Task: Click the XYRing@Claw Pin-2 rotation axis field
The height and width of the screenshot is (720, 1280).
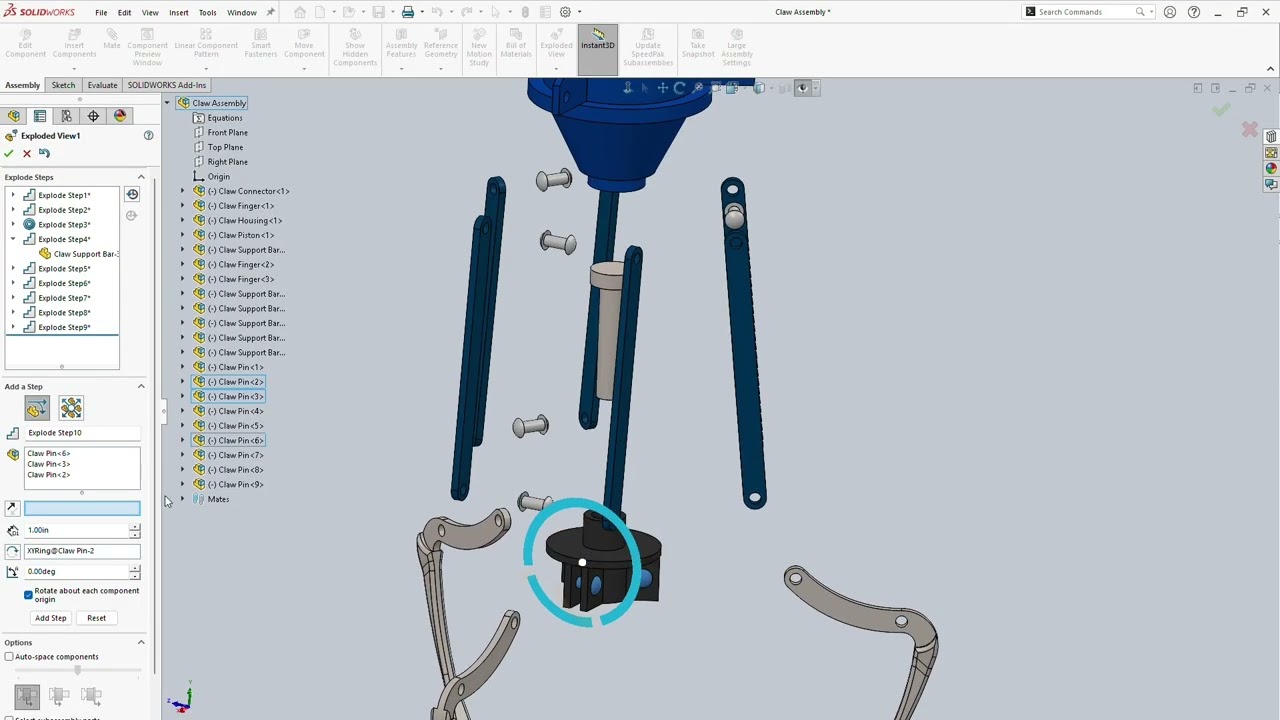Action: click(82, 551)
